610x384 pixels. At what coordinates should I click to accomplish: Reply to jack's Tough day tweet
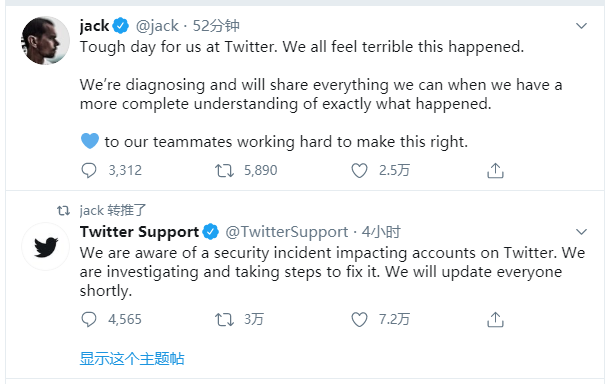coord(89,170)
